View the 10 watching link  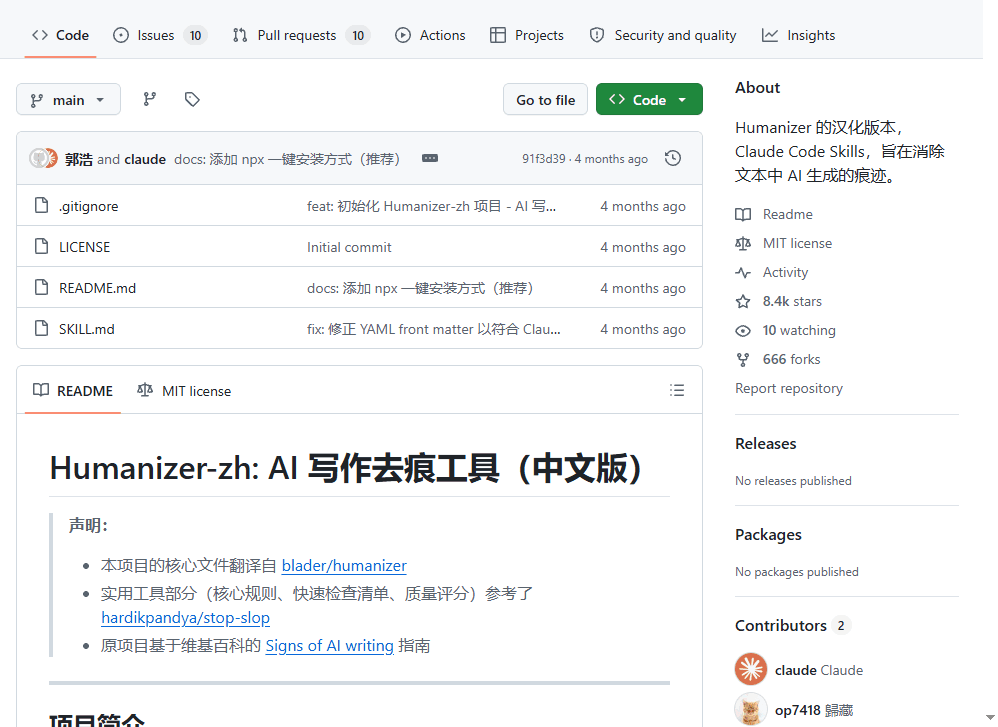pyautogui.click(x=799, y=330)
